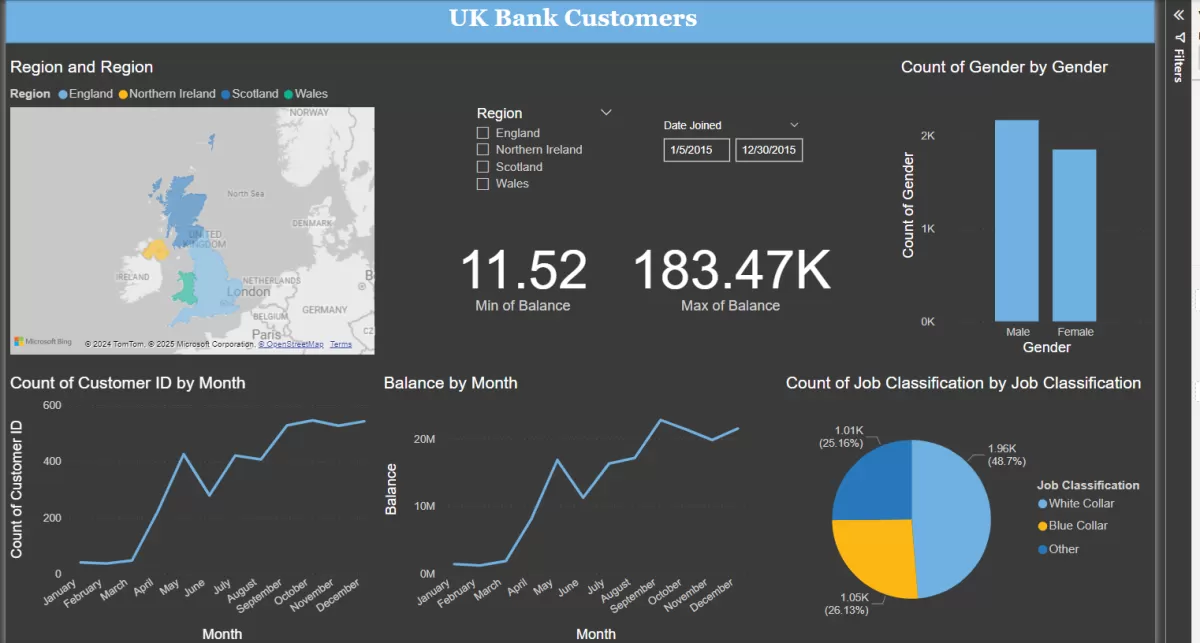The width and height of the screenshot is (1200, 643).
Task: Click the Scotland legend color dot
Action: [225, 94]
